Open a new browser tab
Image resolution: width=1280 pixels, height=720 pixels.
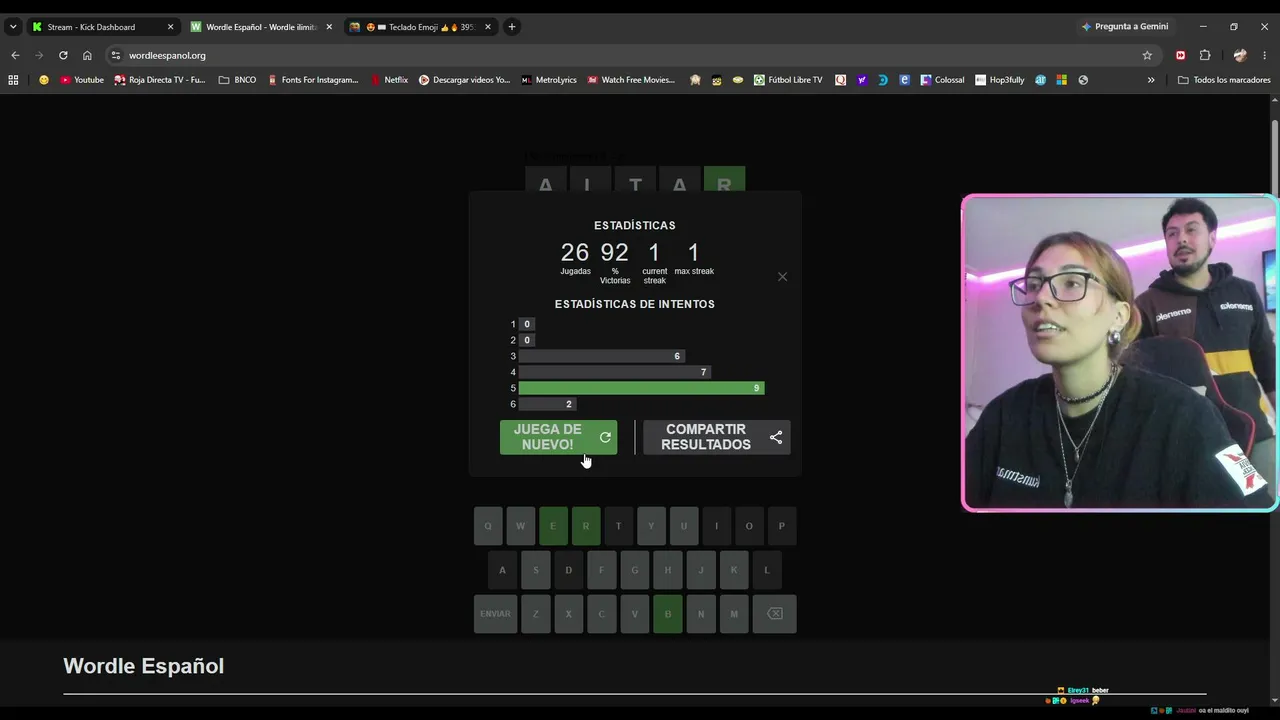coord(512,27)
